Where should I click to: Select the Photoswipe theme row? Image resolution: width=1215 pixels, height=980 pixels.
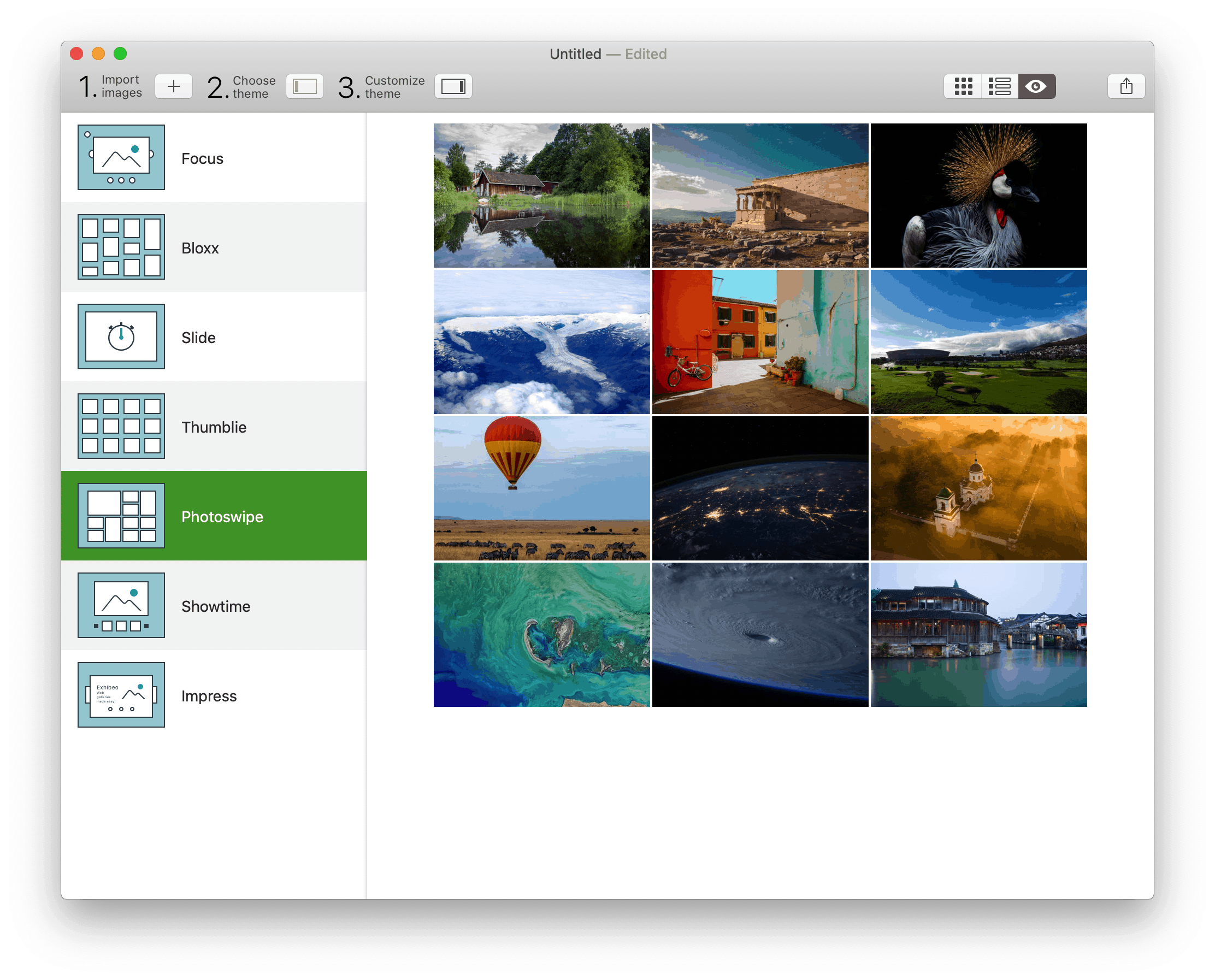pyautogui.click(x=214, y=516)
